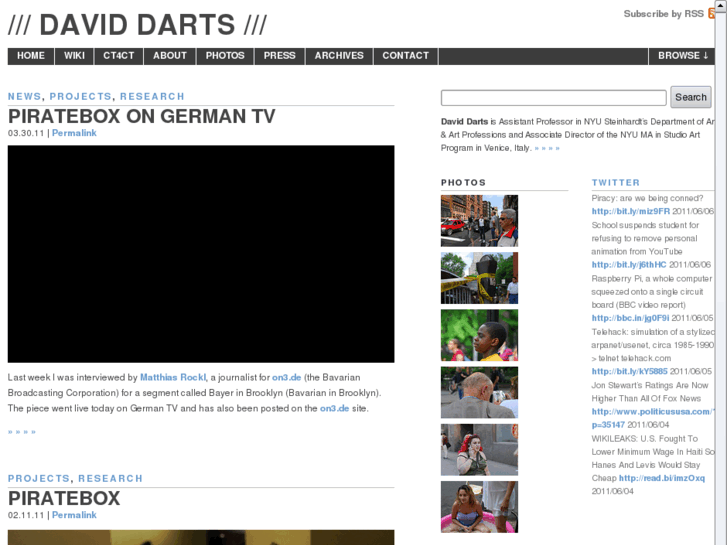
Task: Click the 'Piracy: are we being conned?' tweet text
Action: [x=647, y=199]
